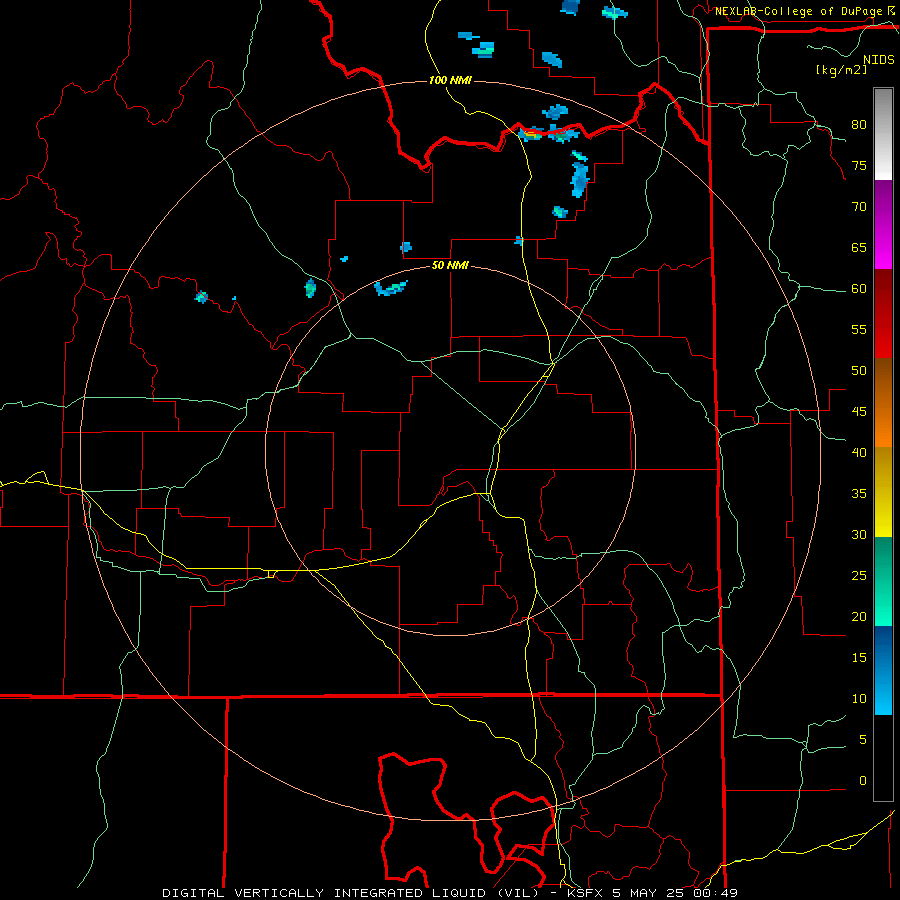
Task: Click the 5 scale value on color bar
Action: point(863,739)
